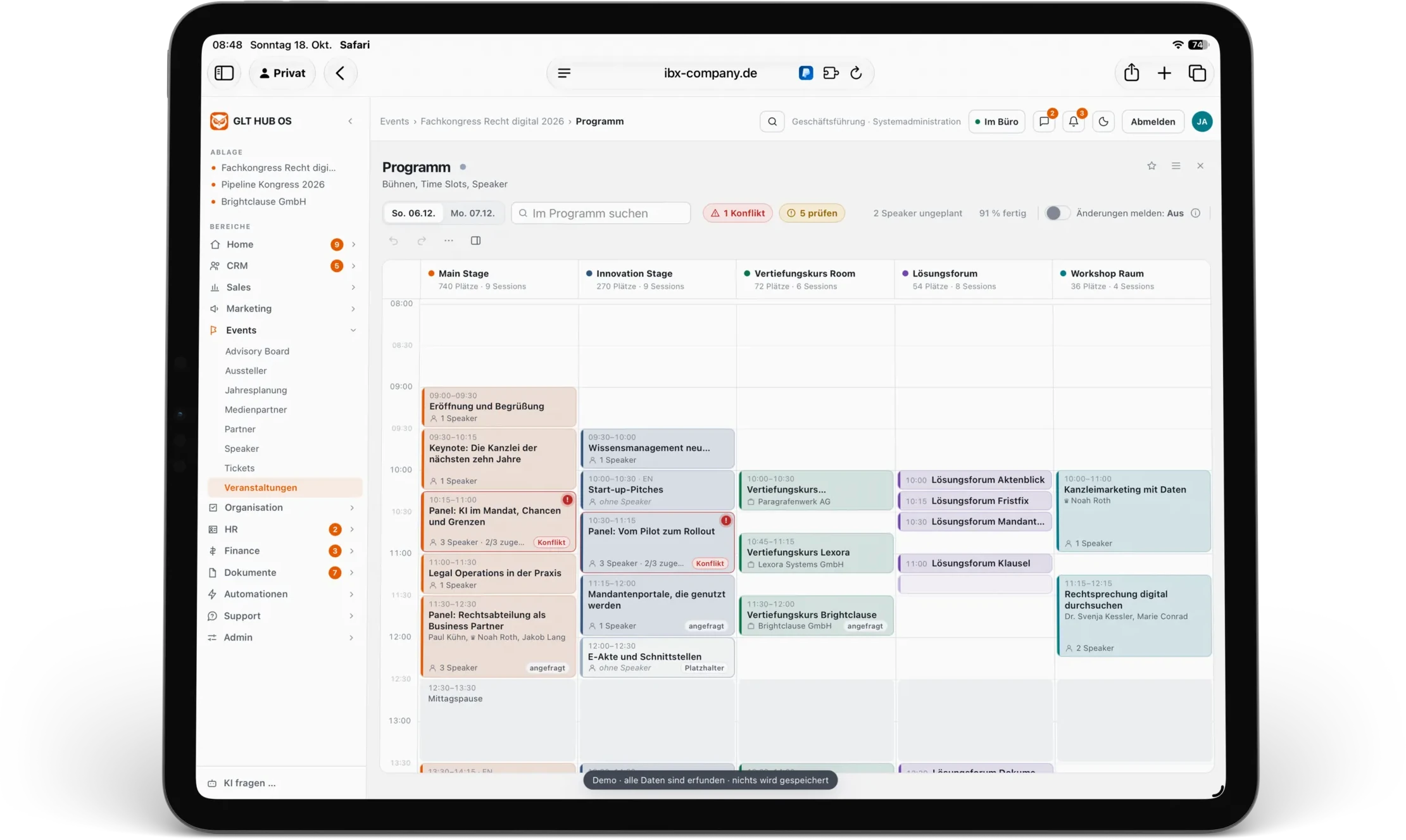The image size is (1406, 840).
Task: Show the Safari tab overview icon
Action: click(x=1196, y=73)
